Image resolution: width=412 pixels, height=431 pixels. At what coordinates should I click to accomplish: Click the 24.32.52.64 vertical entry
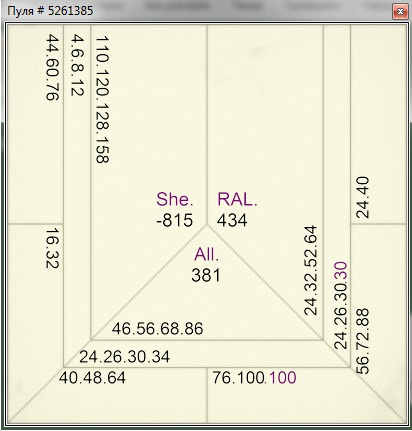pyautogui.click(x=310, y=270)
